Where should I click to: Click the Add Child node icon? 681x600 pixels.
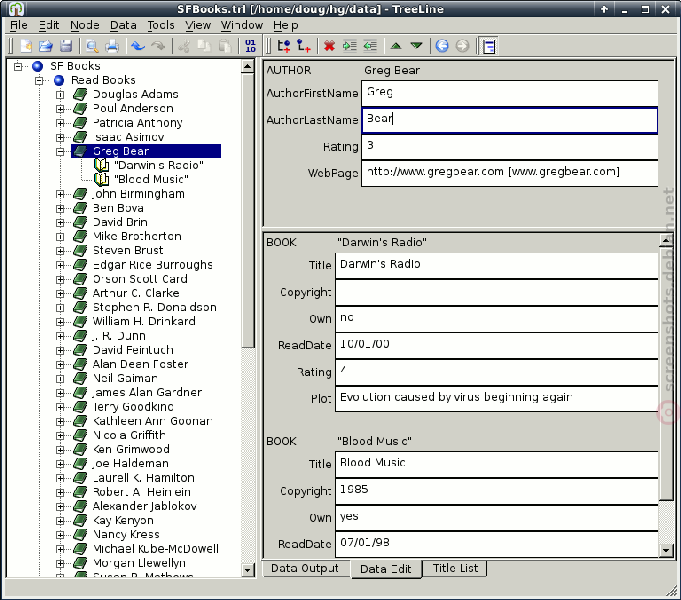point(304,46)
